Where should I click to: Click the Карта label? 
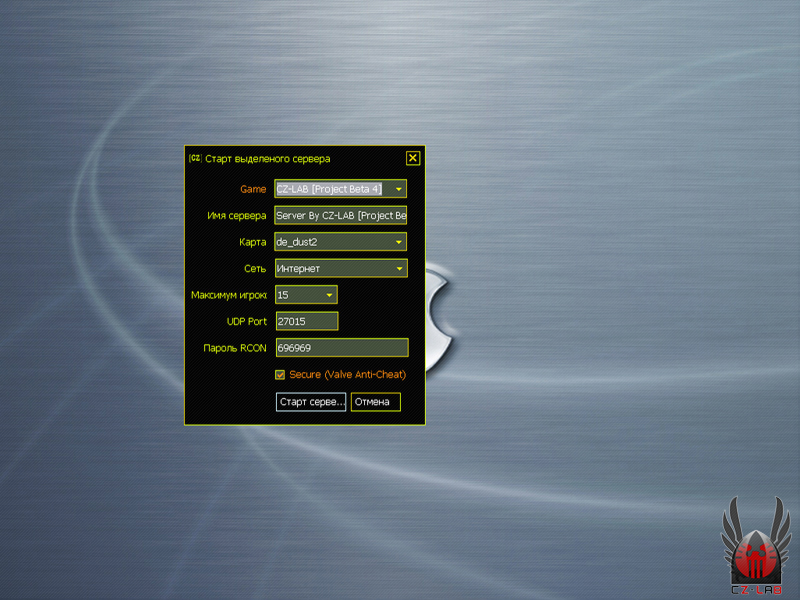(x=253, y=242)
